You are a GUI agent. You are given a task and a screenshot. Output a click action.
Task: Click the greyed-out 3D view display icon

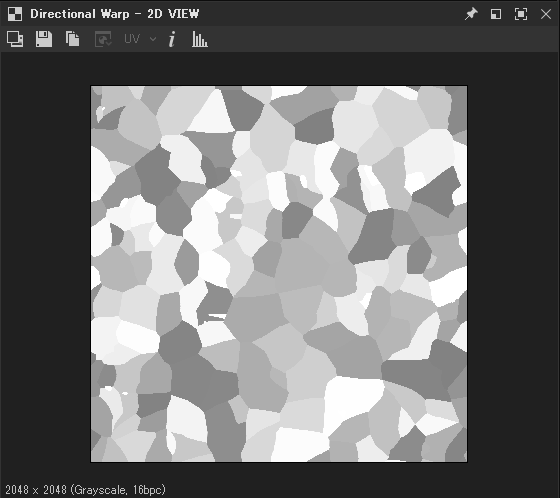(x=103, y=39)
